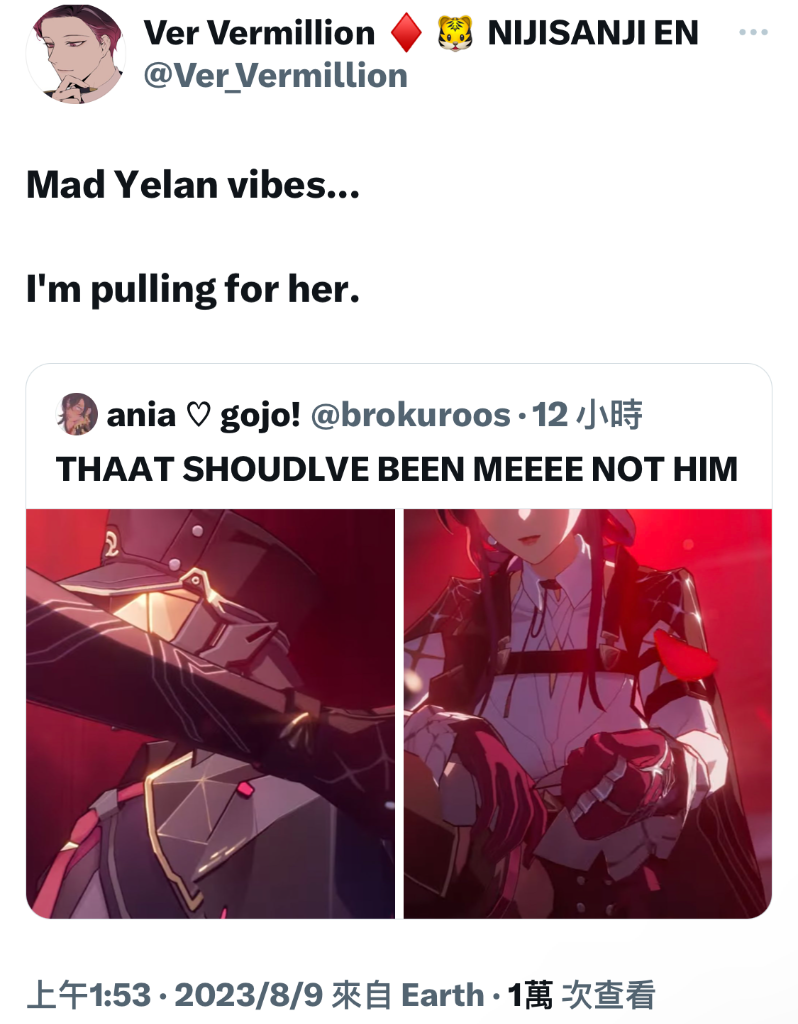Image resolution: width=798 pixels, height=1024 pixels.
Task: Click the 來自 Earth source label
Action: click(407, 995)
